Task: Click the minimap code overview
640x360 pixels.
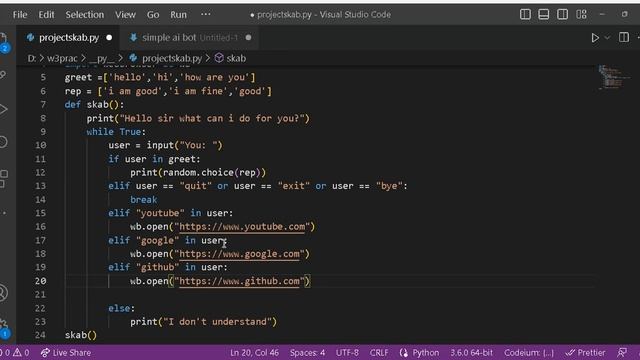Action: [613, 78]
